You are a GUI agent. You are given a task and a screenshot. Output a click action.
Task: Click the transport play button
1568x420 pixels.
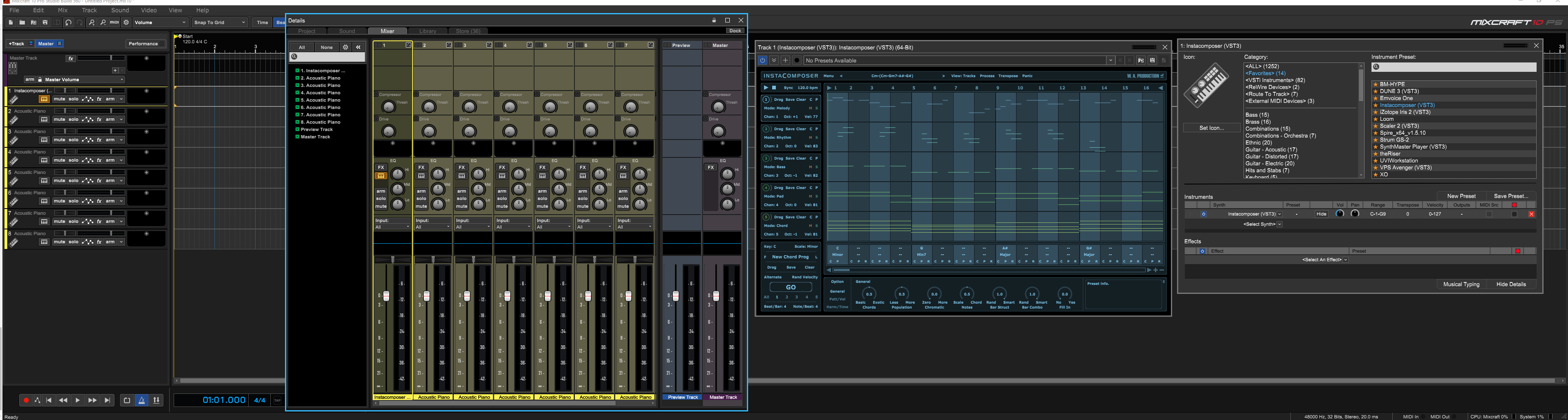[77, 400]
